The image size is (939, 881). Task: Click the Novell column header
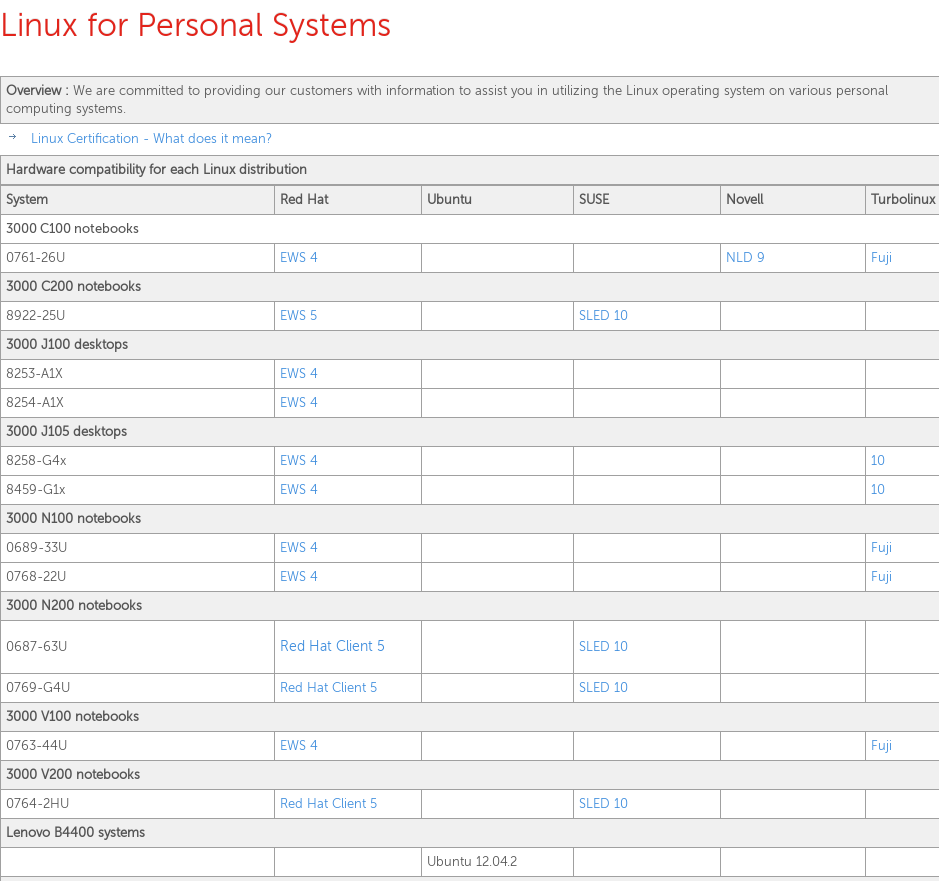792,199
